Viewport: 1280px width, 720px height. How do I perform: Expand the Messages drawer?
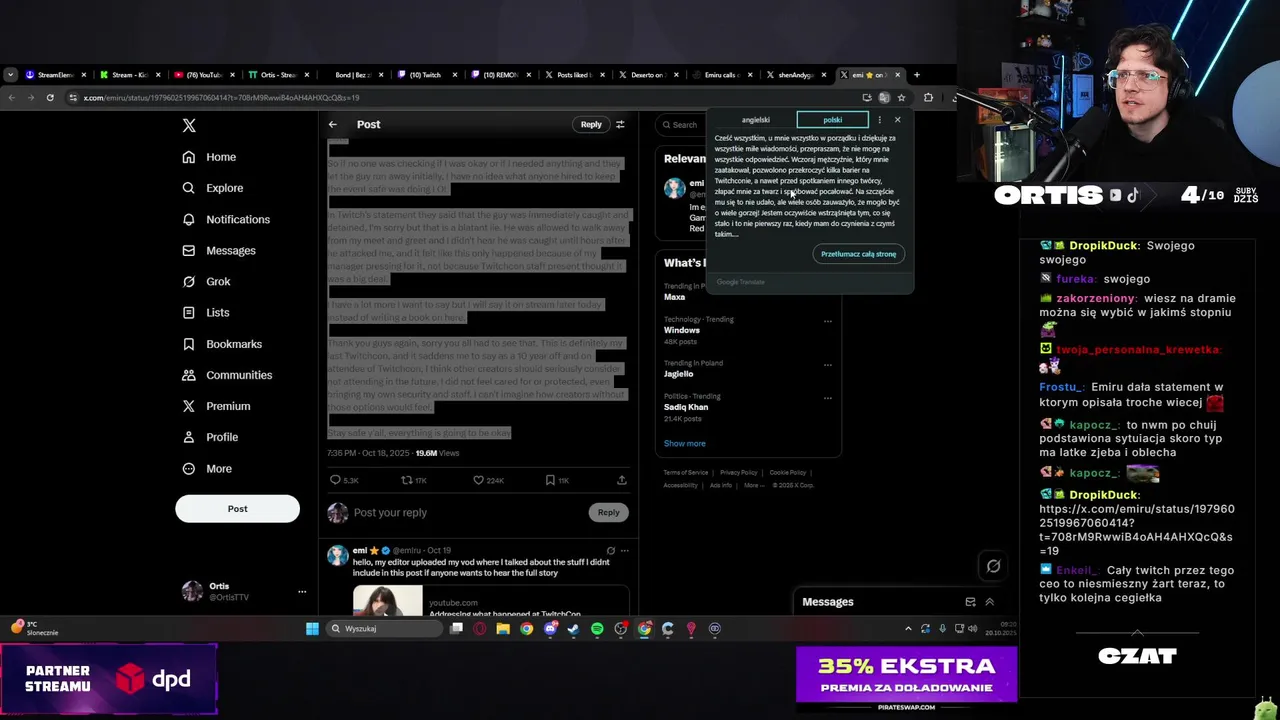coord(990,602)
